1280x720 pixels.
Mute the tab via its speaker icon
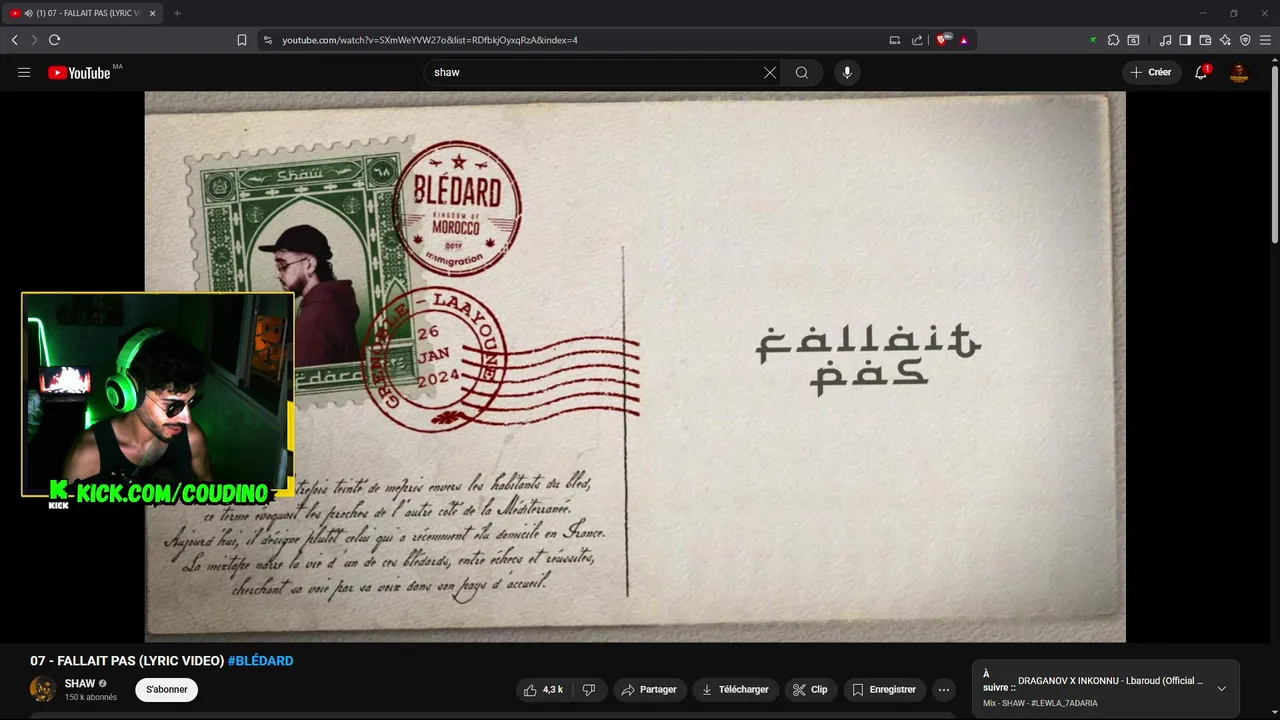[x=28, y=13]
